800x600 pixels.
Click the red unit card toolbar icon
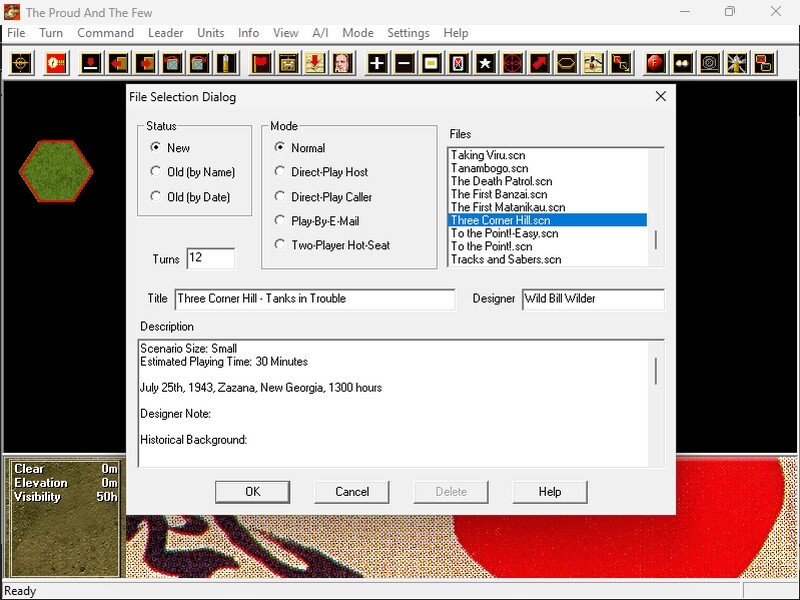[x=458, y=63]
